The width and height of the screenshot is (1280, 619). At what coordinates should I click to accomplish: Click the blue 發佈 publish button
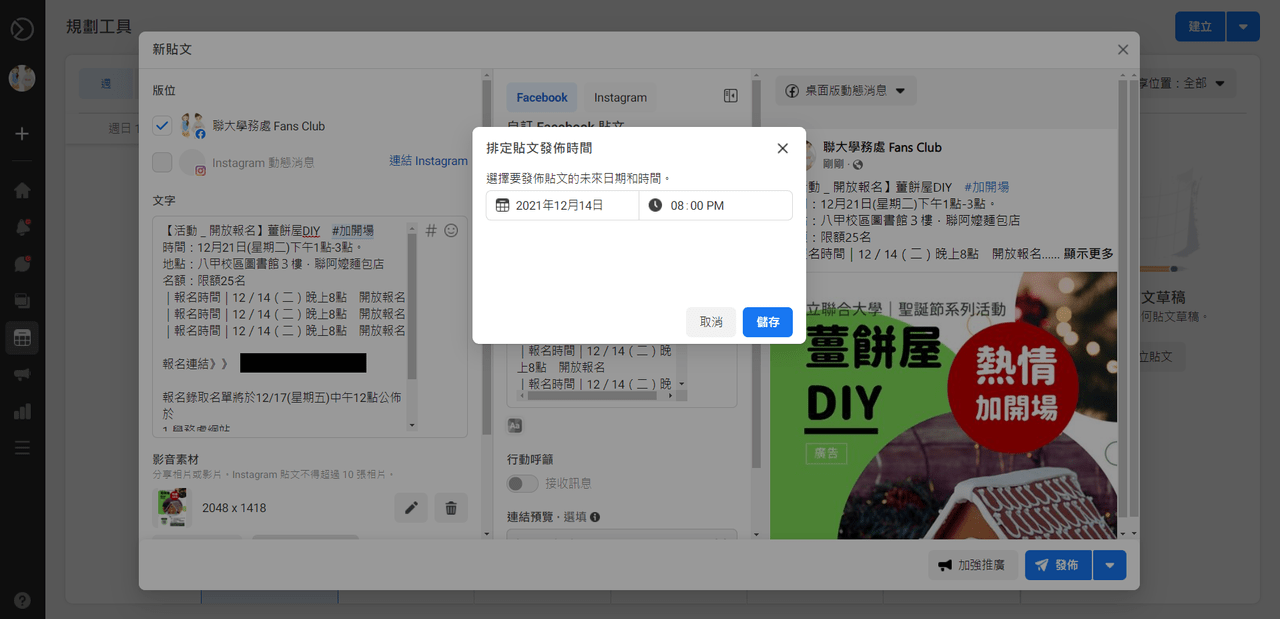pos(1058,565)
